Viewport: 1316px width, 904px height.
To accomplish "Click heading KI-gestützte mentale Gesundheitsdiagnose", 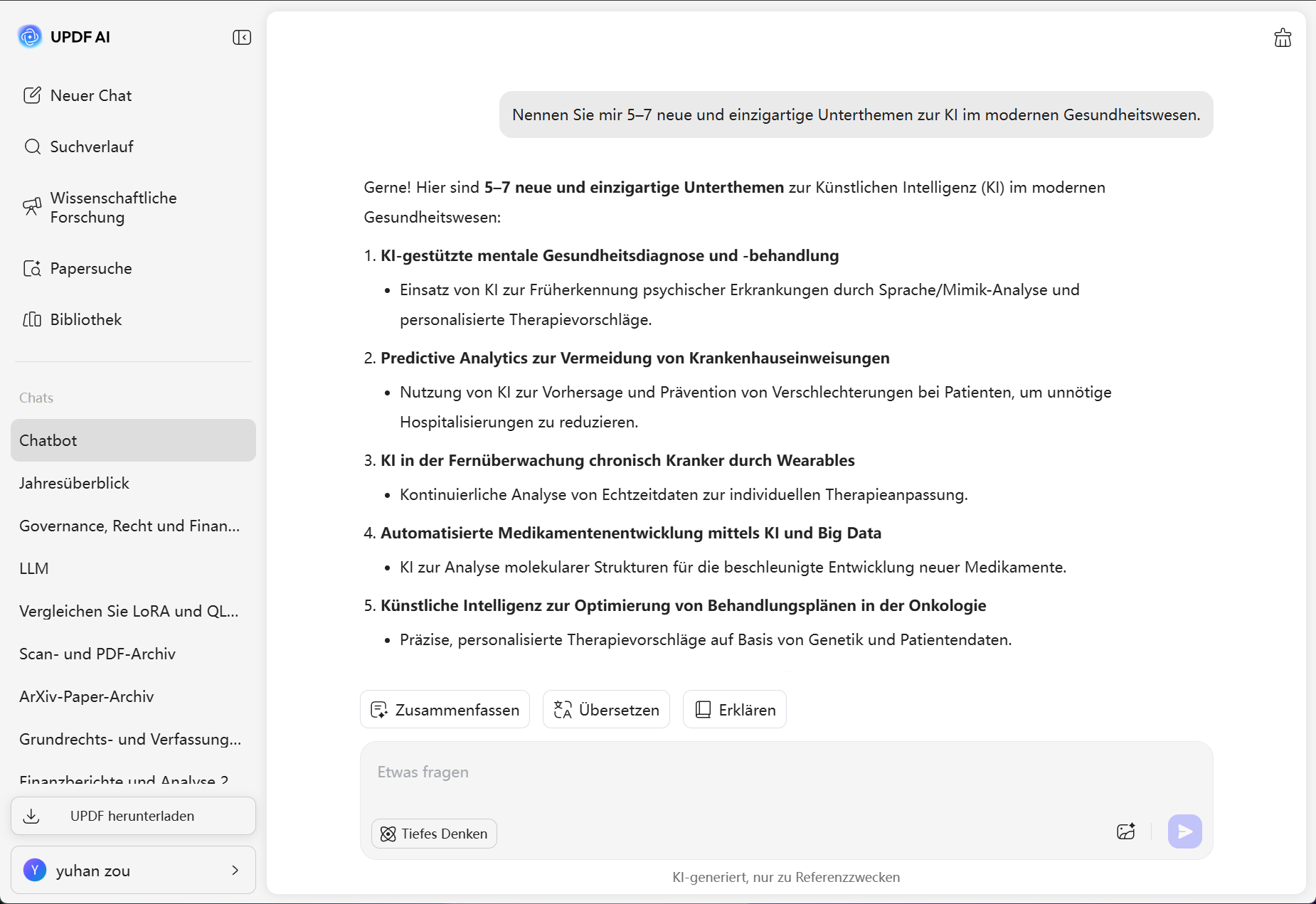I will tap(610, 255).
